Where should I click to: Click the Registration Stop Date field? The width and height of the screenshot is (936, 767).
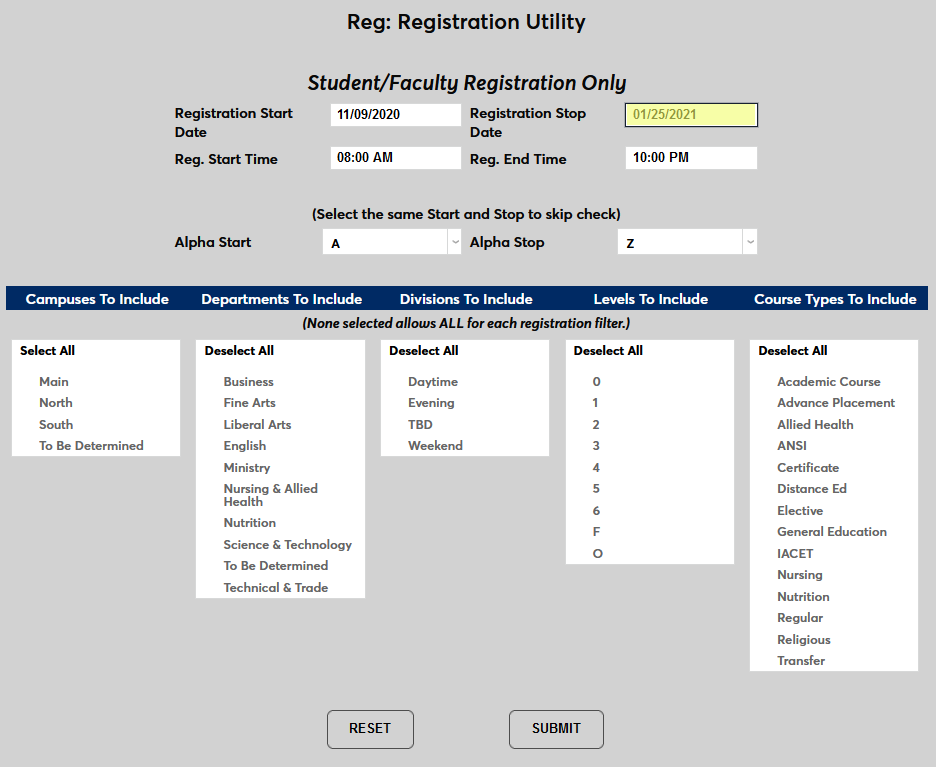(691, 114)
